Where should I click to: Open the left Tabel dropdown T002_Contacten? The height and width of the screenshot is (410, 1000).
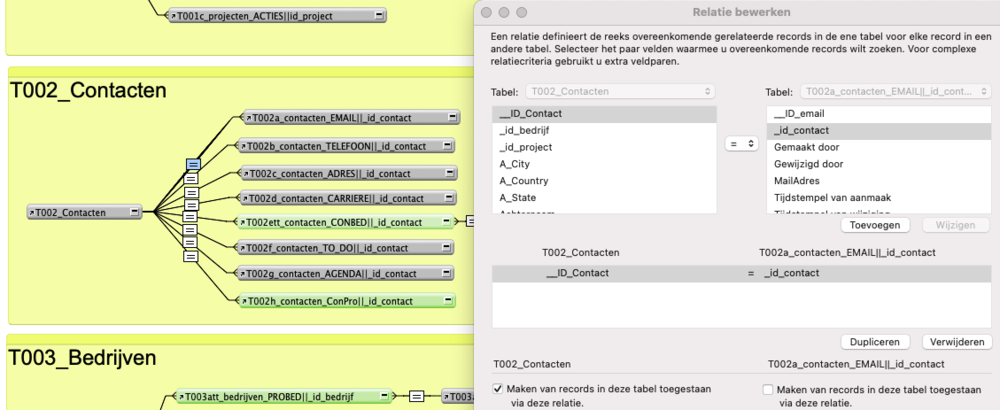pos(621,91)
